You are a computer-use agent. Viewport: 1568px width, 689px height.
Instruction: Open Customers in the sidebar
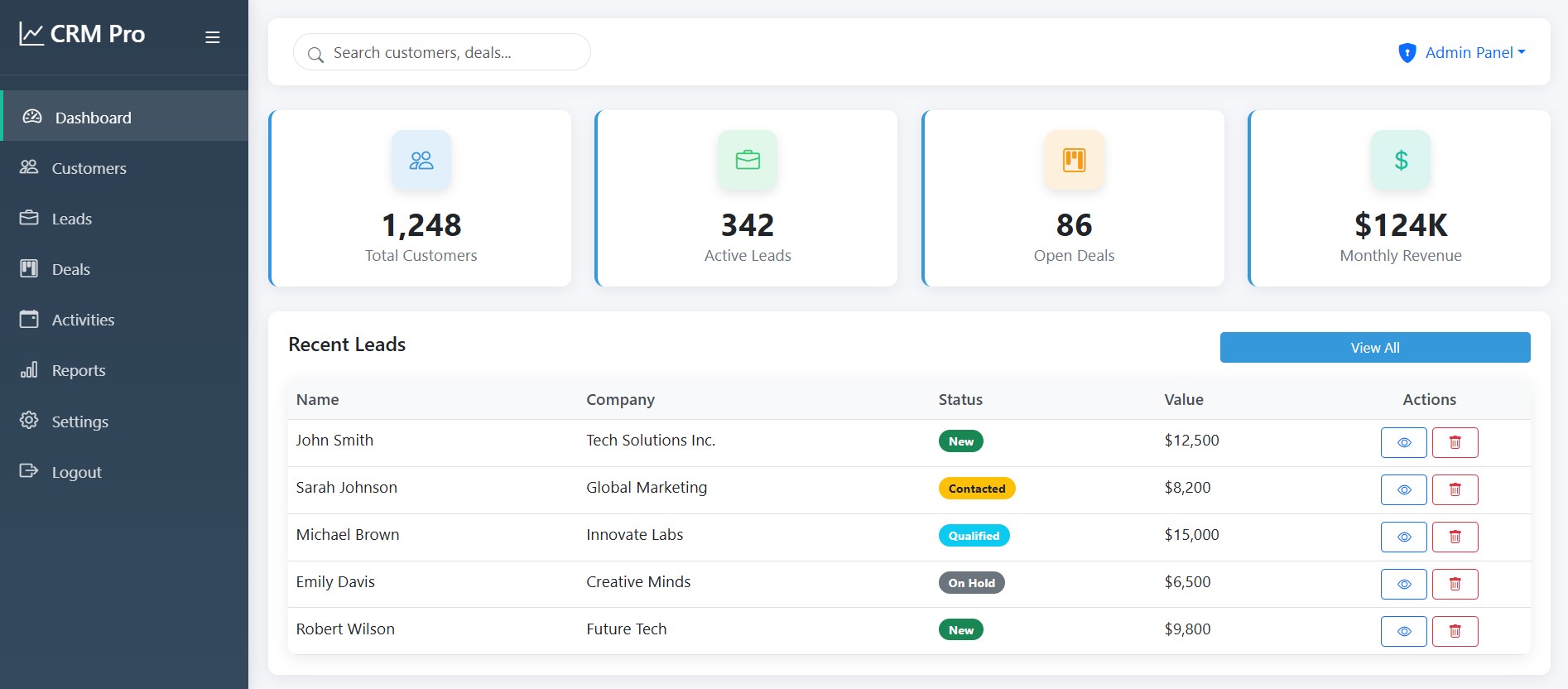[89, 168]
